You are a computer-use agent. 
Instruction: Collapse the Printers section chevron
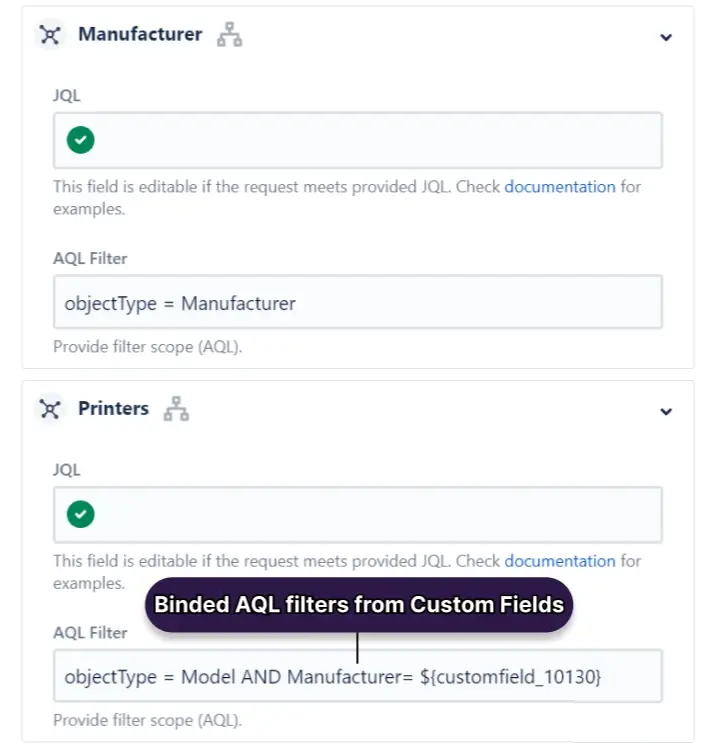[666, 411]
